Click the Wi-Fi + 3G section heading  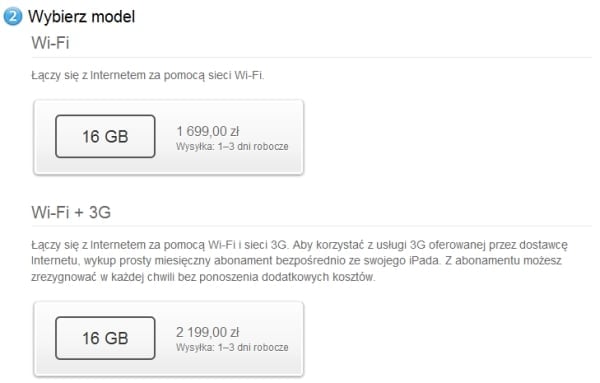(x=71, y=212)
